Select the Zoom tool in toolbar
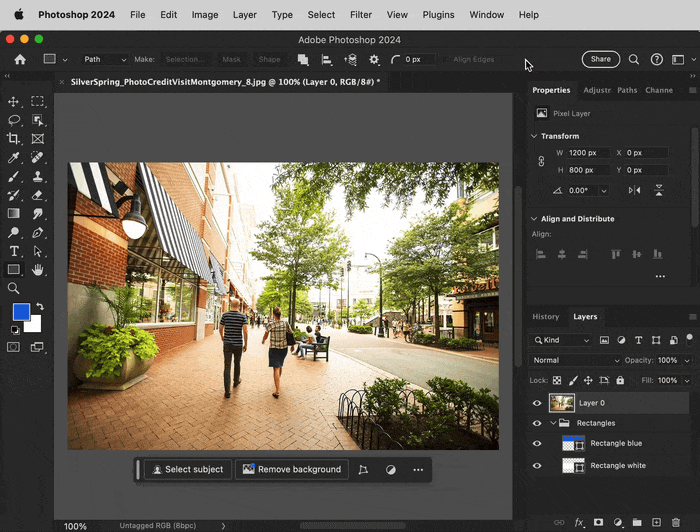Screen dimensions: 700x532 (x=14, y=288)
